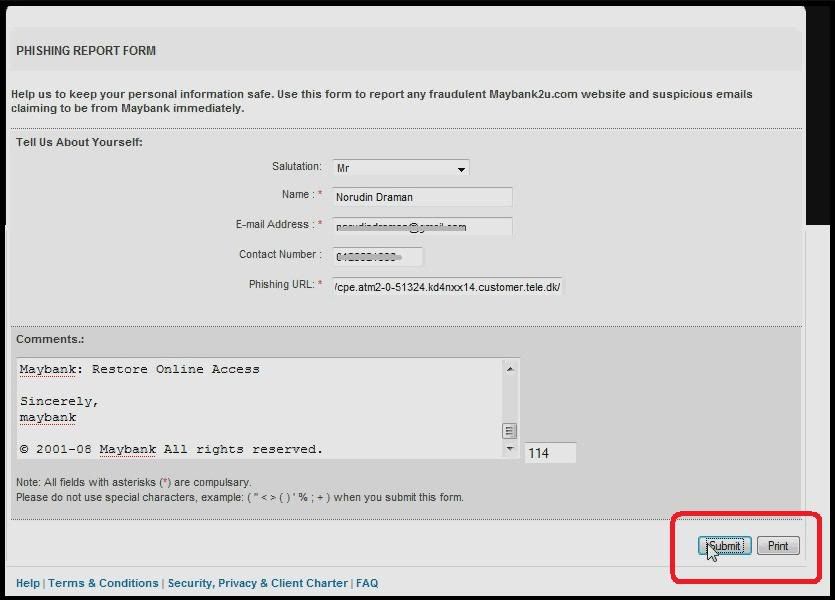Image resolution: width=835 pixels, height=600 pixels.
Task: Click the 'Salutation:' field label
Action: point(297,166)
